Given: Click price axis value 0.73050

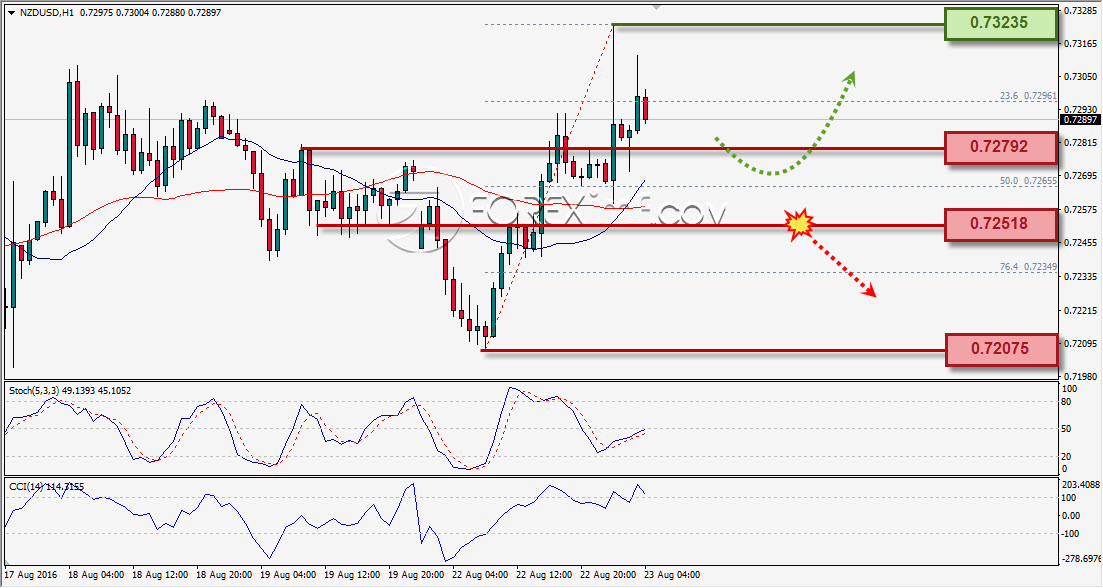Looking at the screenshot, I should tap(1082, 77).
